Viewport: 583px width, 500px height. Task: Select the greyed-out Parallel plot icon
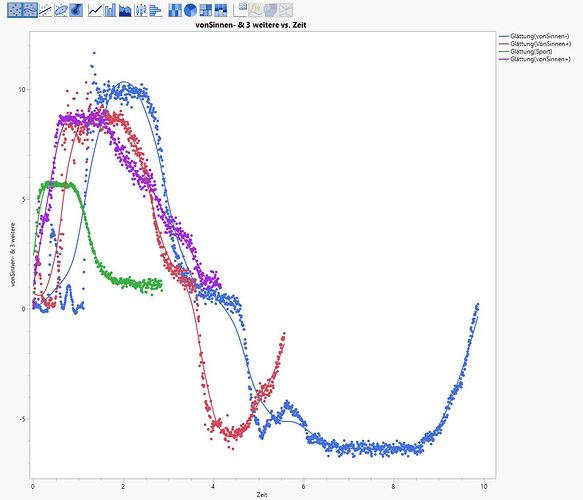point(286,10)
